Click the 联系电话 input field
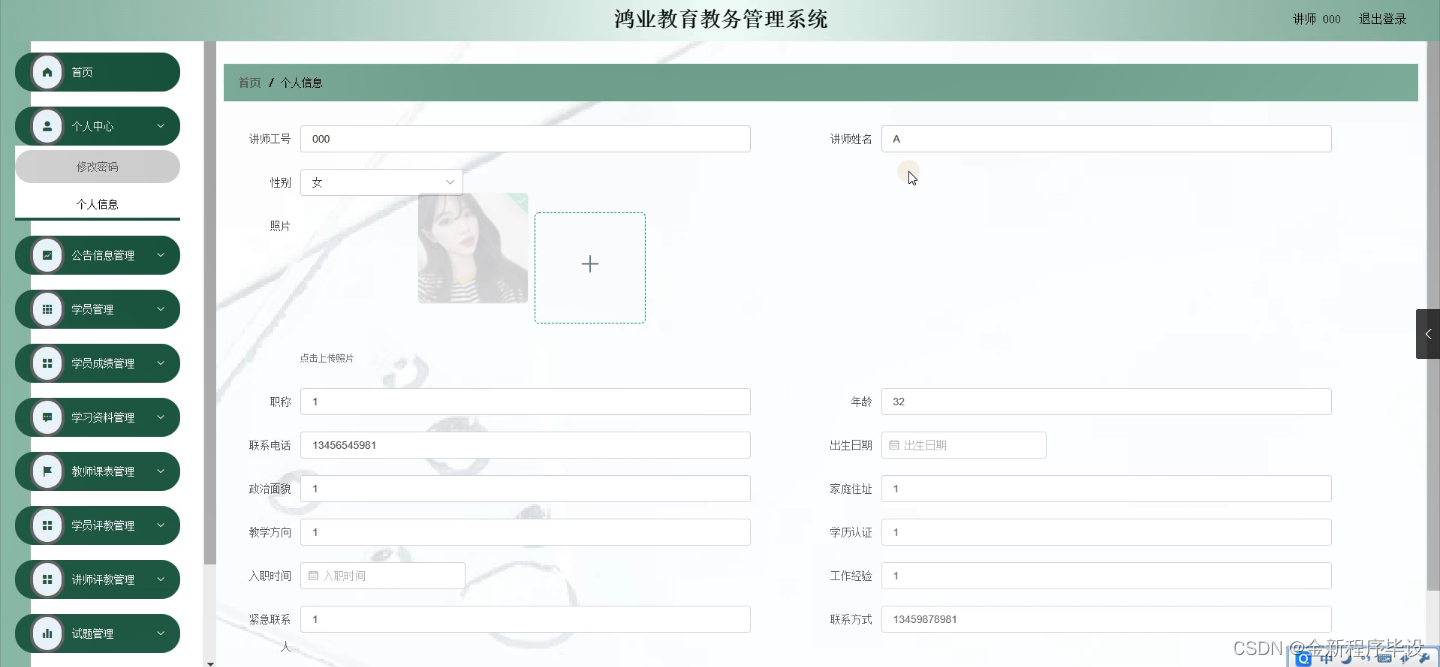This screenshot has width=1440, height=667. [x=525, y=445]
